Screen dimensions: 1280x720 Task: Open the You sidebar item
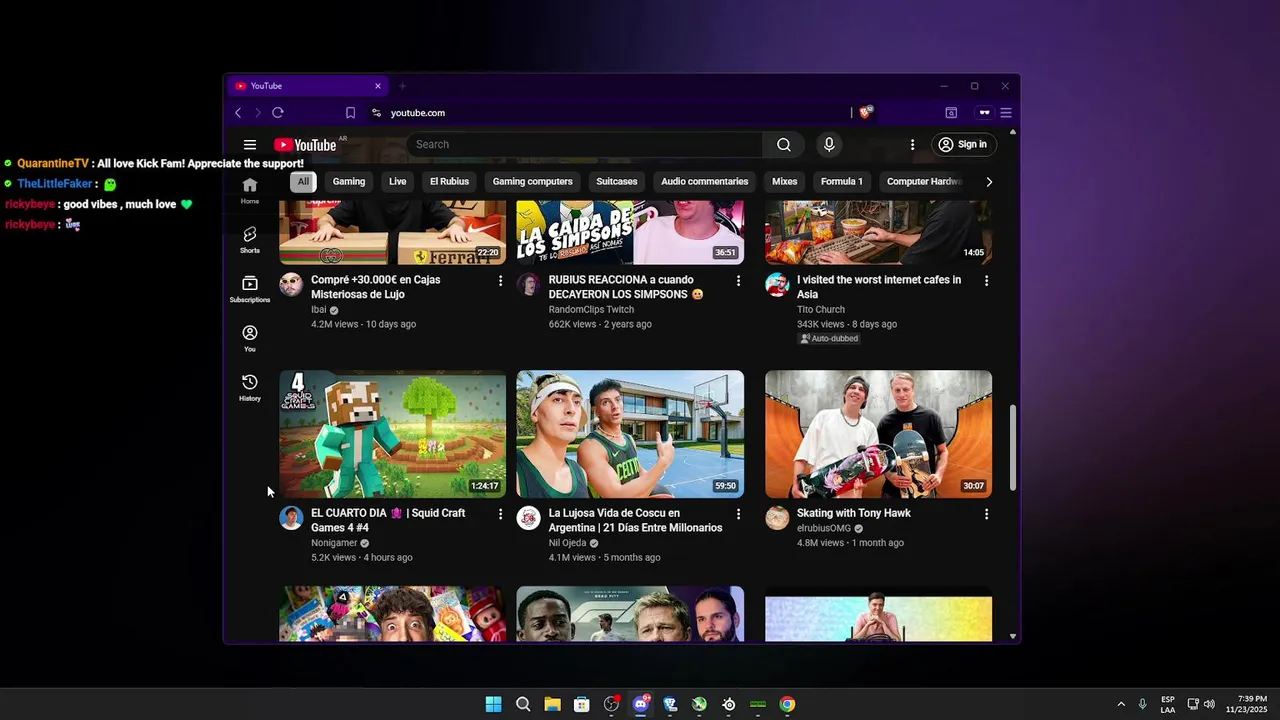[x=250, y=338]
